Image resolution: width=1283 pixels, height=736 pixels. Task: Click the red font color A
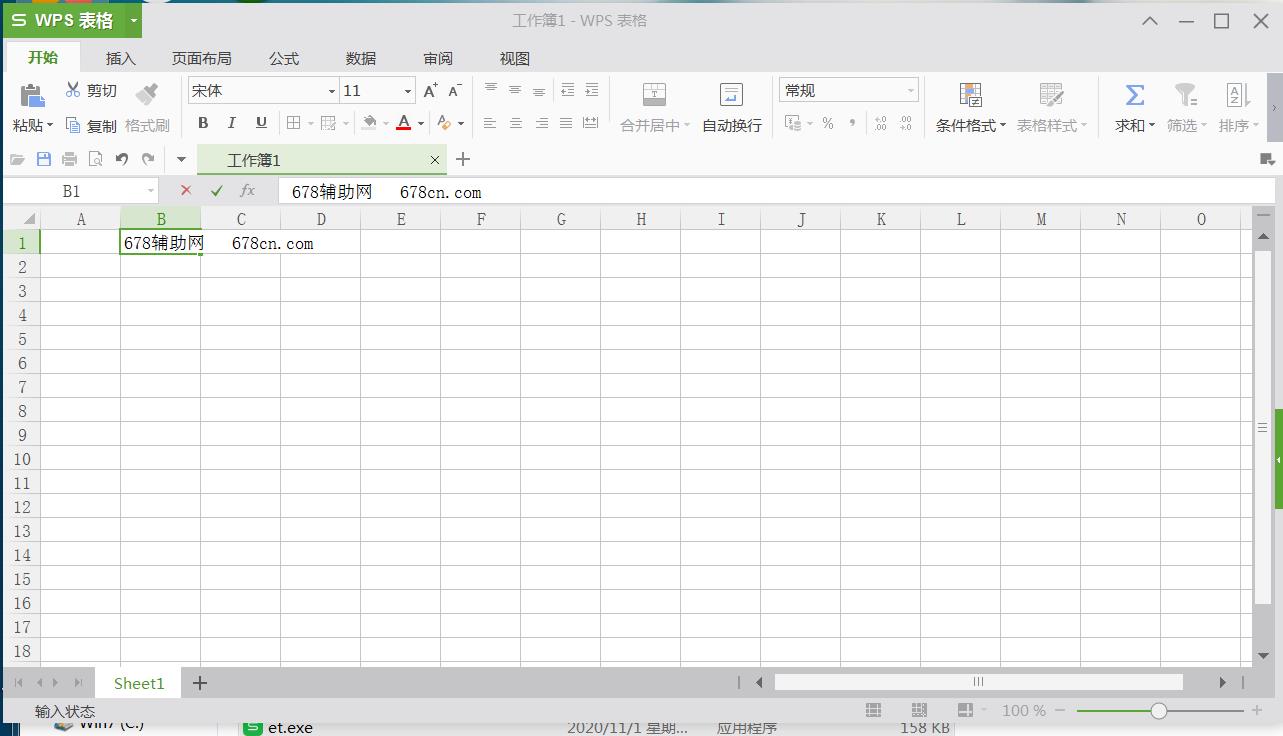403,123
